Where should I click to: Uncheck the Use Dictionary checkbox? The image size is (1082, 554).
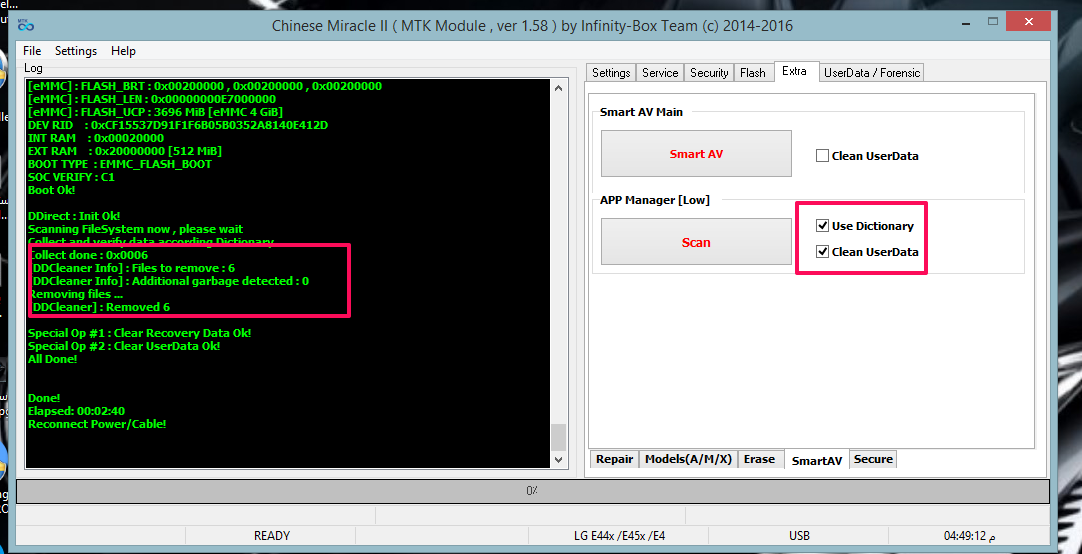[x=822, y=226]
